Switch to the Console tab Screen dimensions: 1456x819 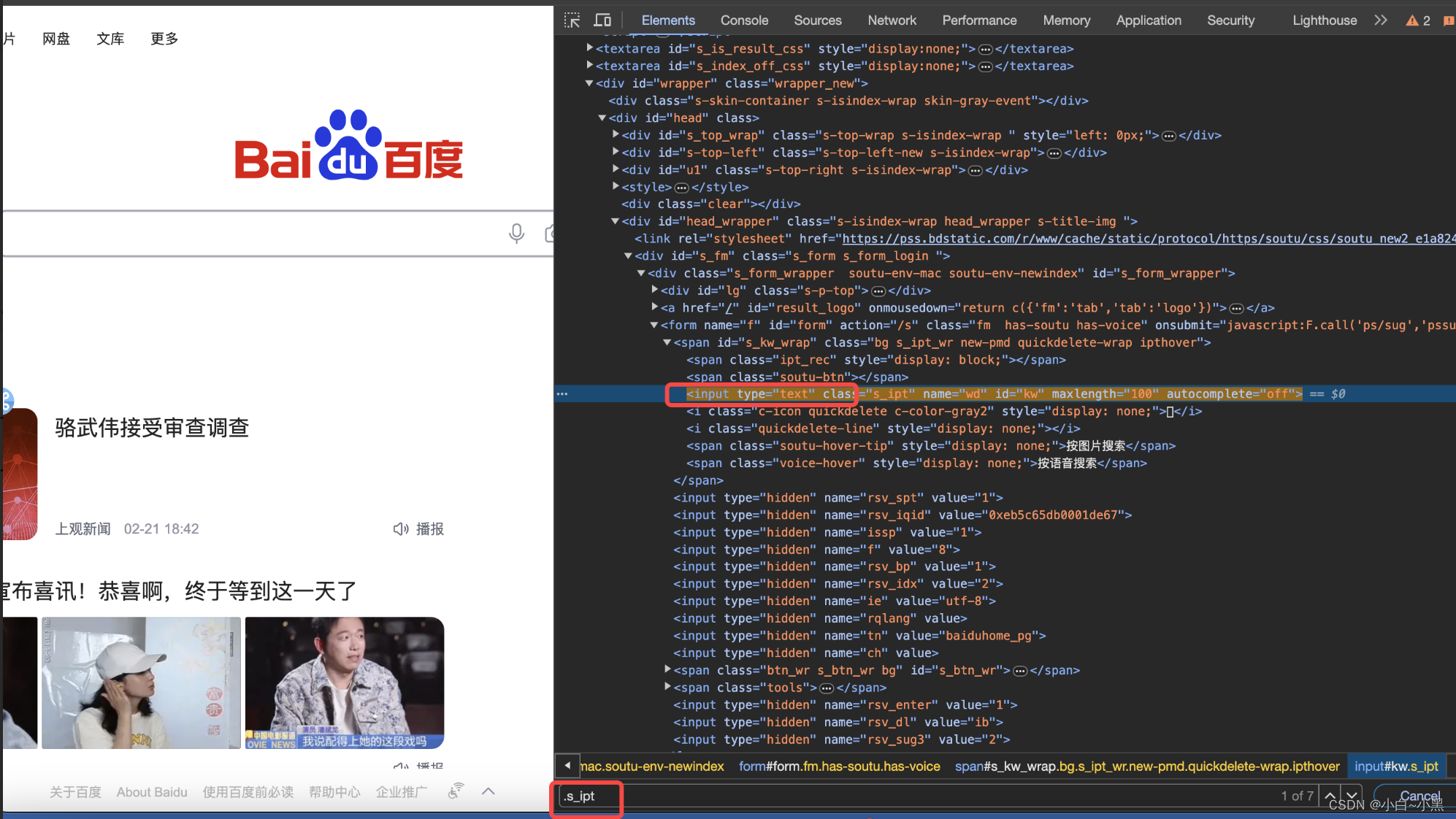click(x=743, y=20)
